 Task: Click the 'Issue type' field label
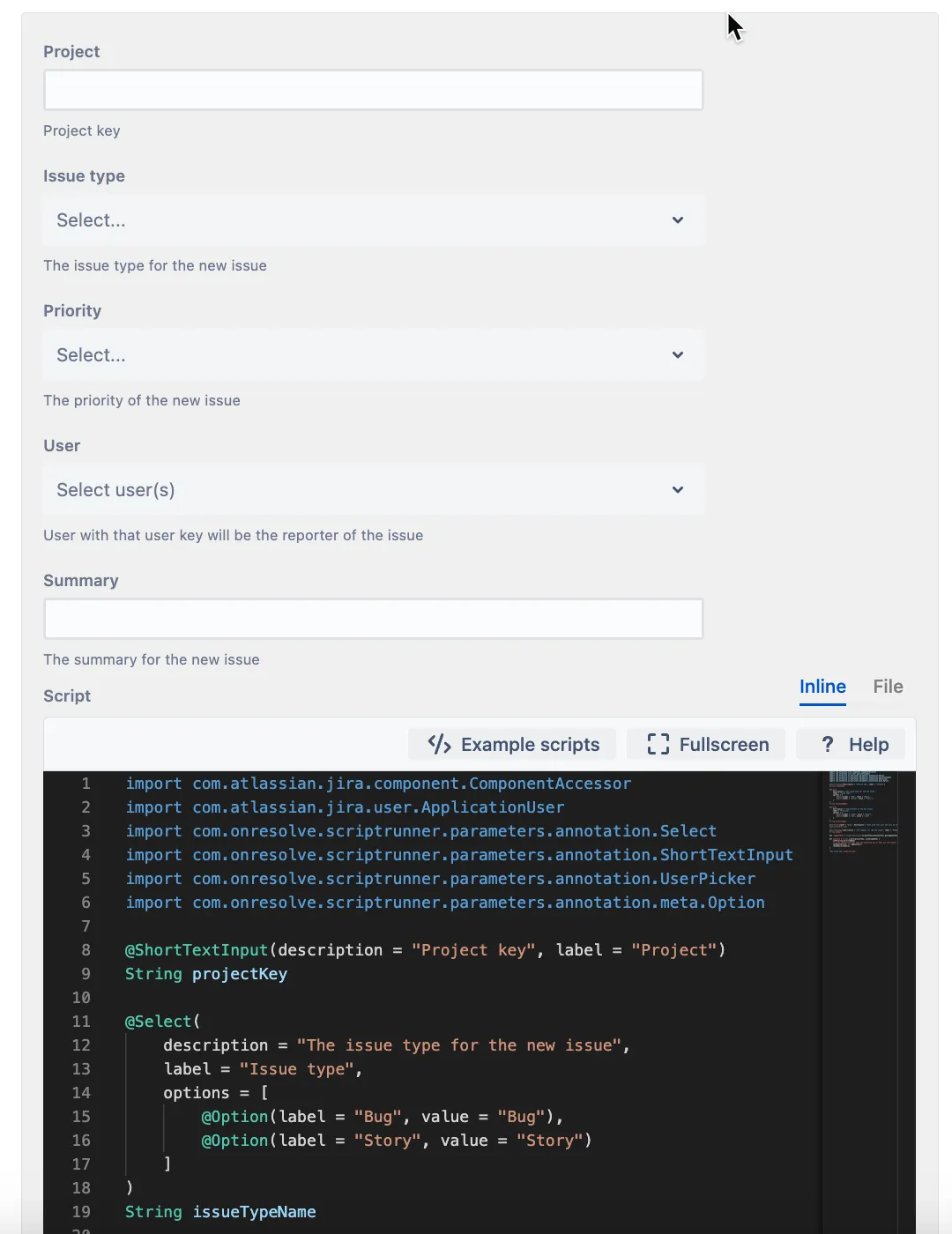tap(84, 175)
